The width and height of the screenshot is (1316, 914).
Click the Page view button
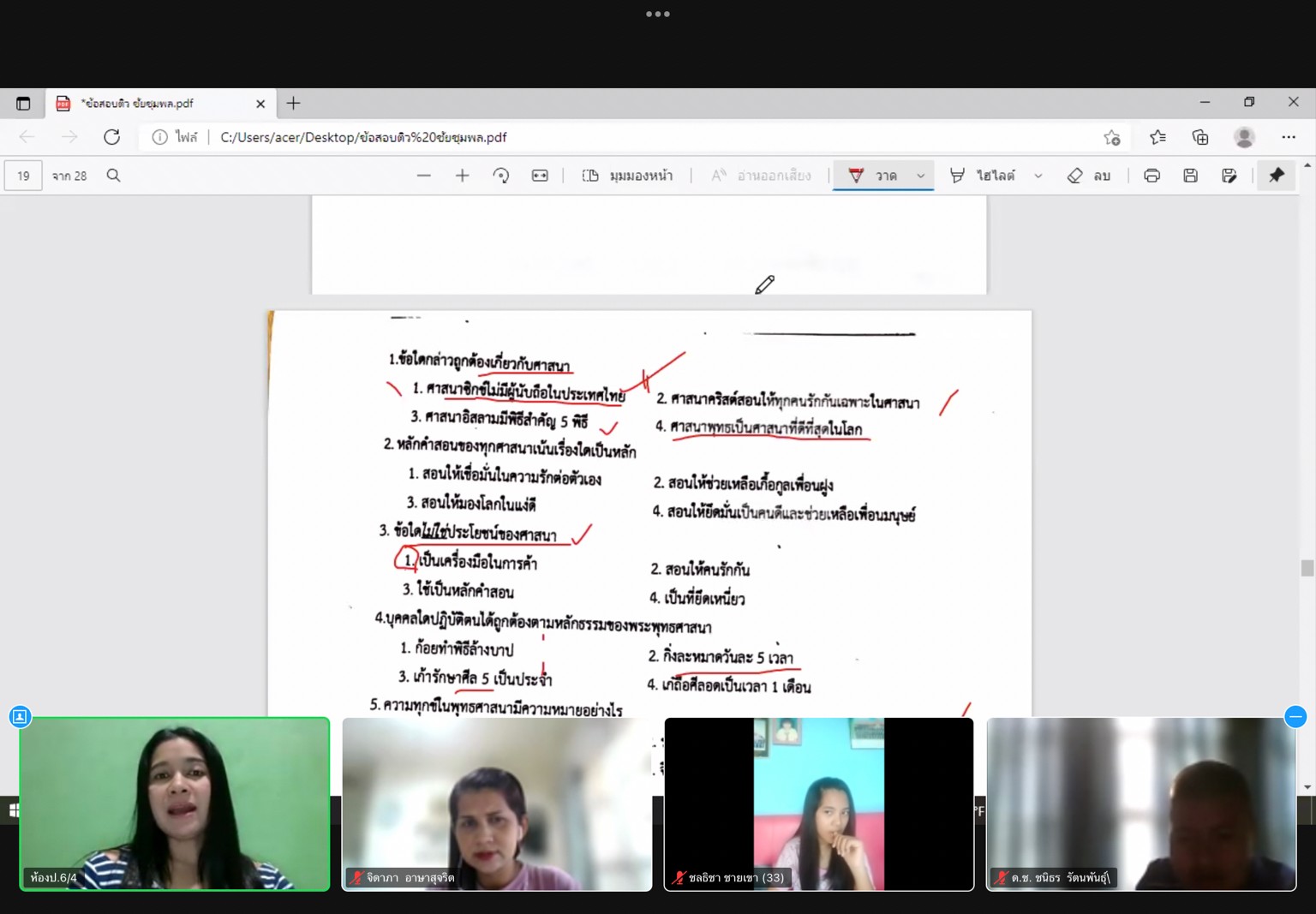tap(628, 176)
